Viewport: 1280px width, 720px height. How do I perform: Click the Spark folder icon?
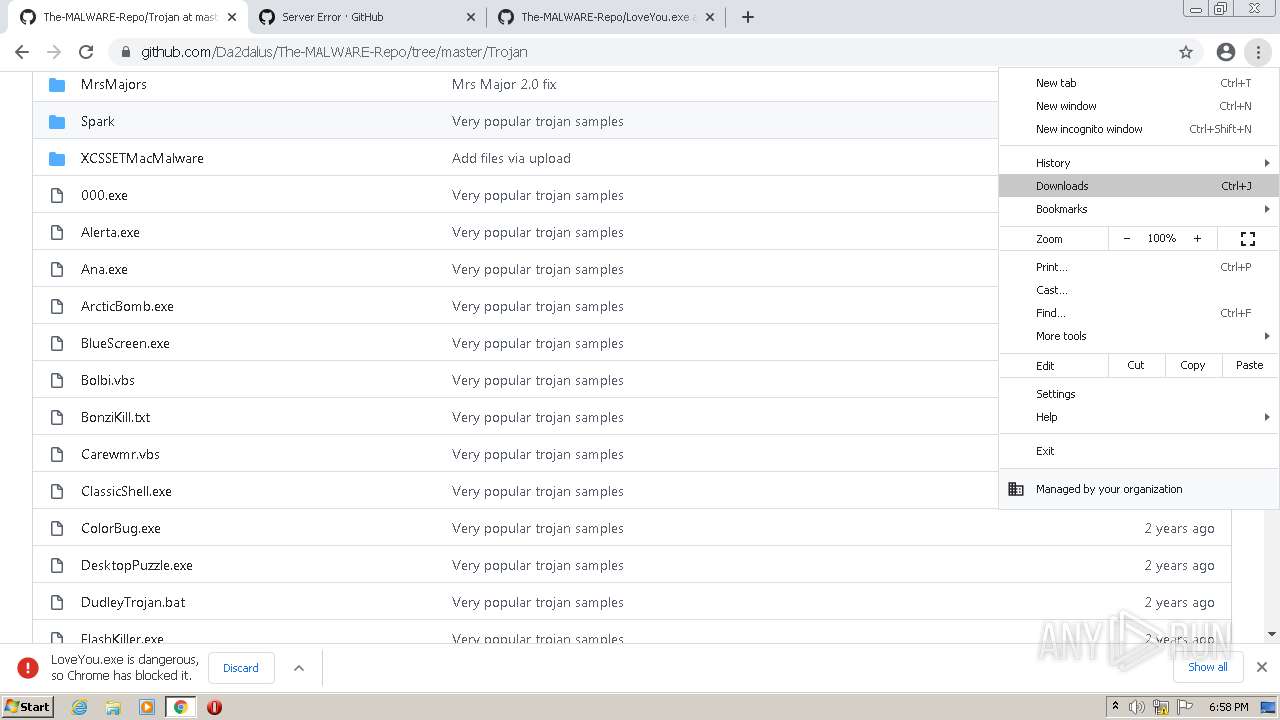pyautogui.click(x=57, y=121)
